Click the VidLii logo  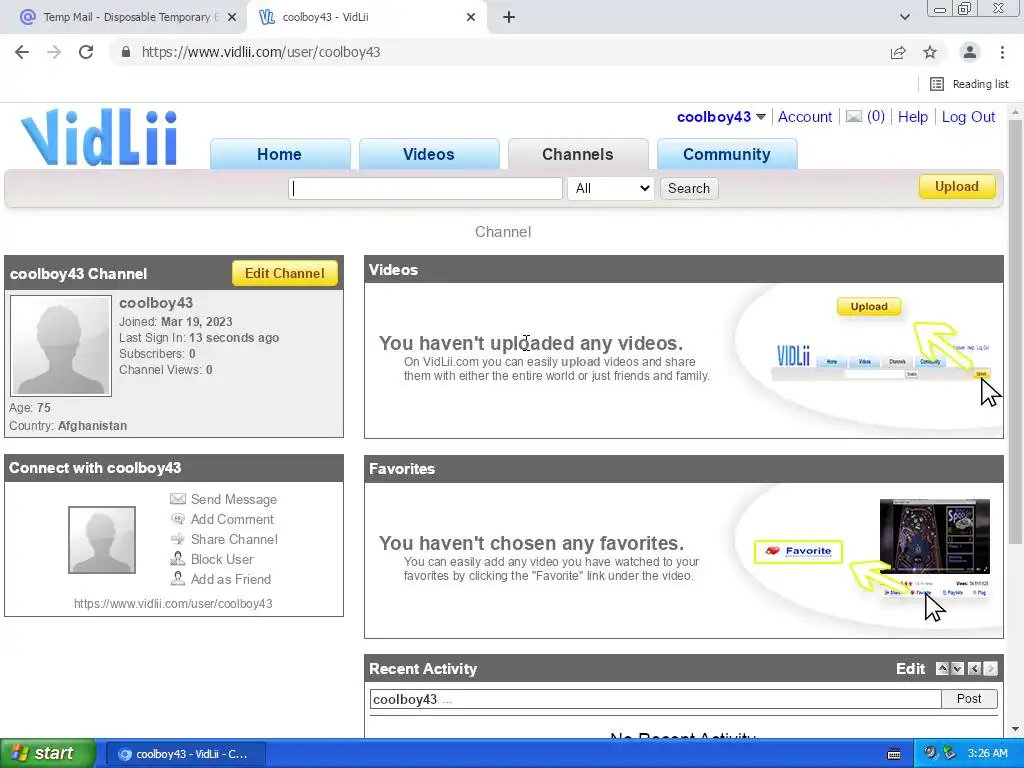click(x=99, y=137)
